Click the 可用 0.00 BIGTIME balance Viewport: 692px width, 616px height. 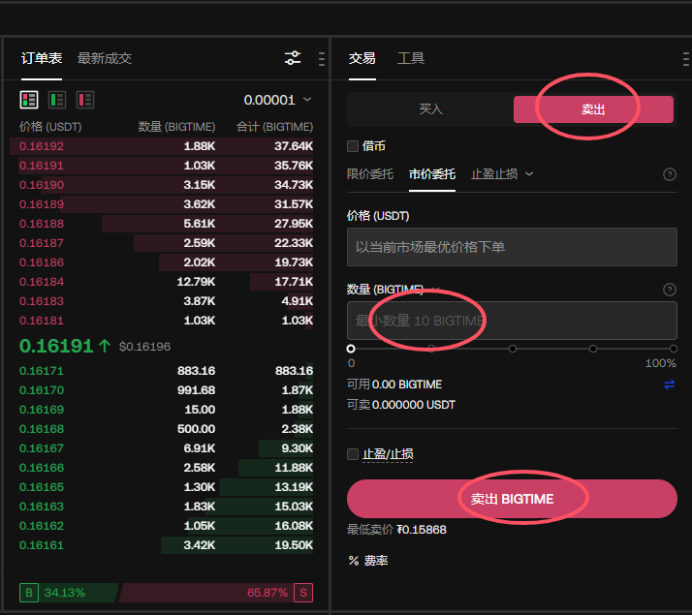tap(394, 384)
